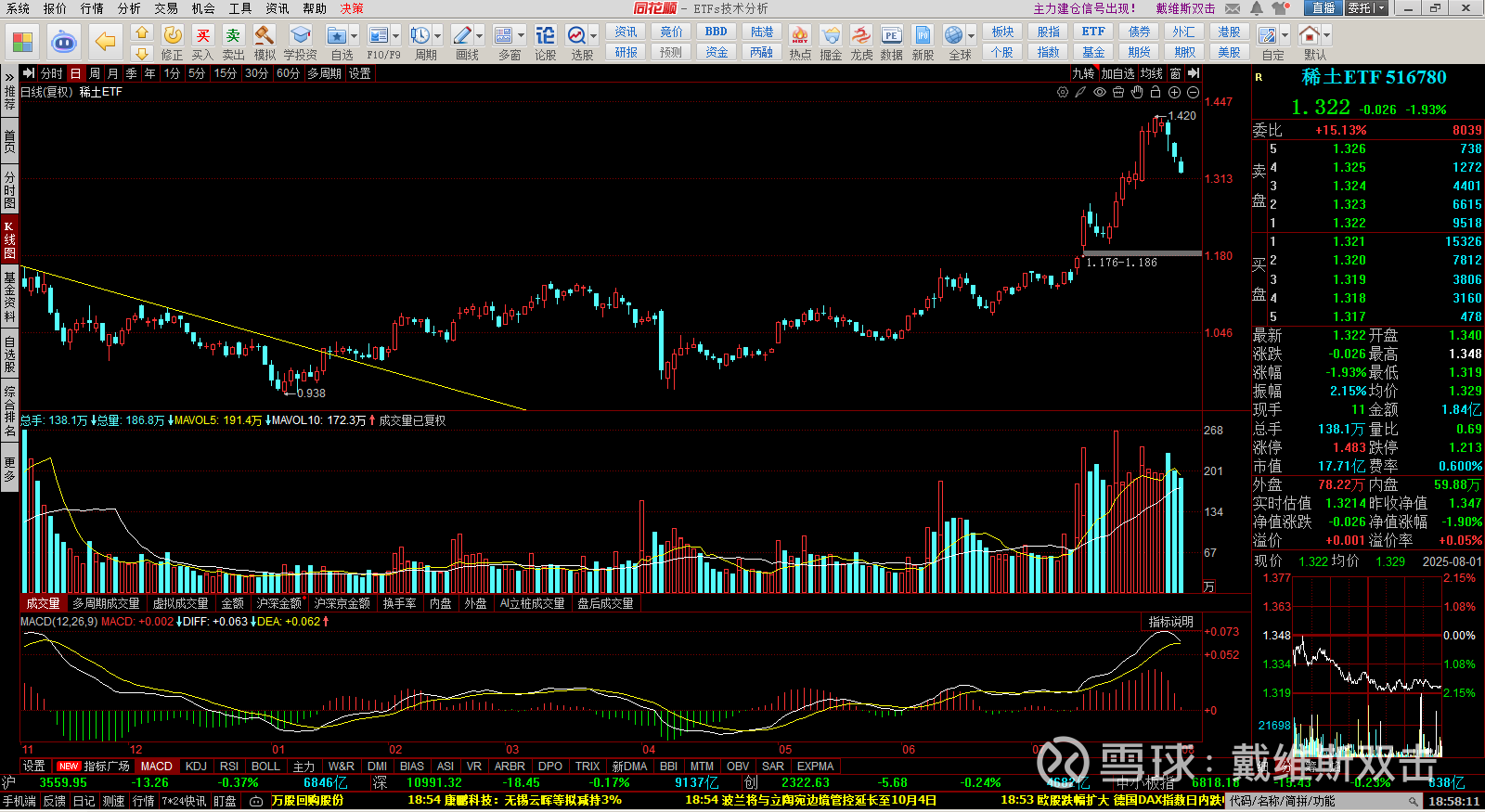Expand the 自选 dropdown arrow
Screen dimensions: 1485x812
pyautogui.click(x=354, y=36)
